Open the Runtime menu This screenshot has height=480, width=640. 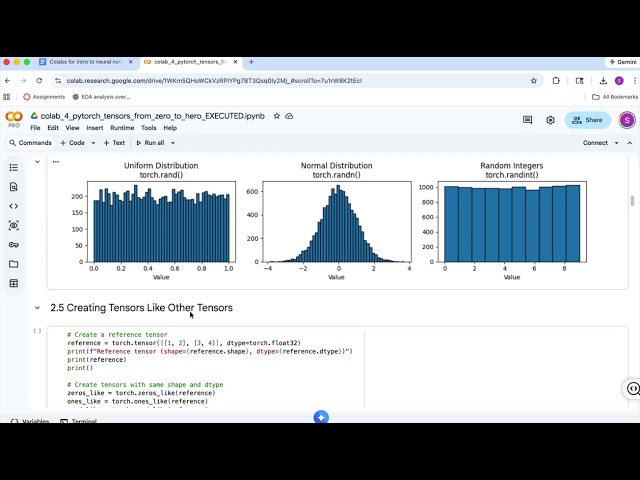[x=122, y=128]
